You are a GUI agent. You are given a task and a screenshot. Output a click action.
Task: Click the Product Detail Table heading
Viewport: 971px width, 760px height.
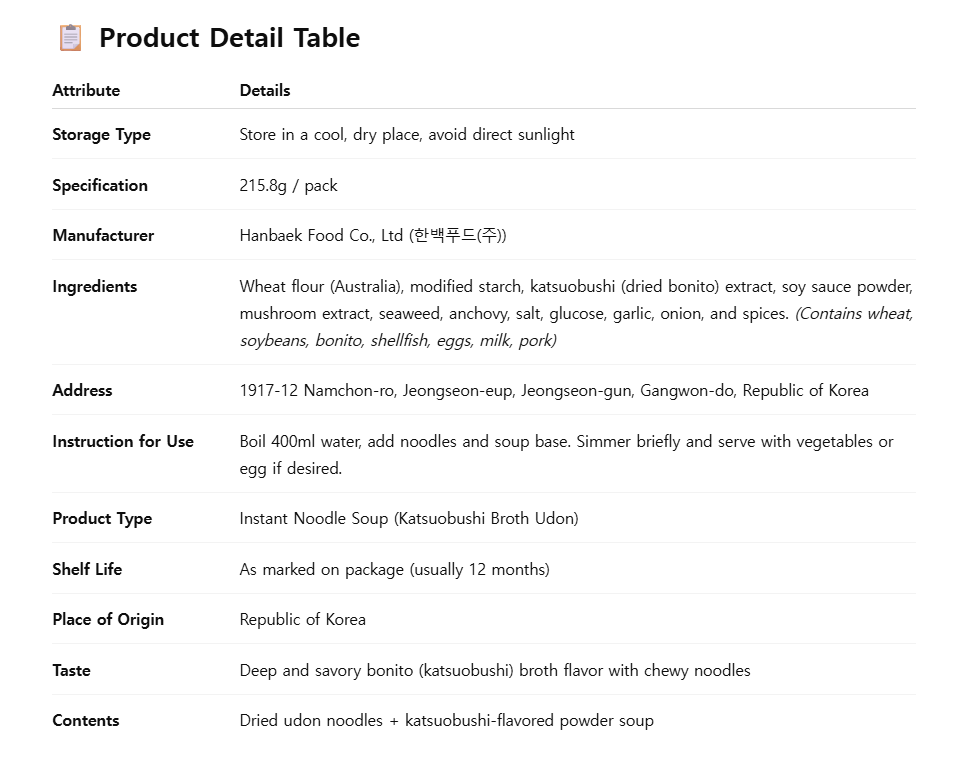pos(229,38)
